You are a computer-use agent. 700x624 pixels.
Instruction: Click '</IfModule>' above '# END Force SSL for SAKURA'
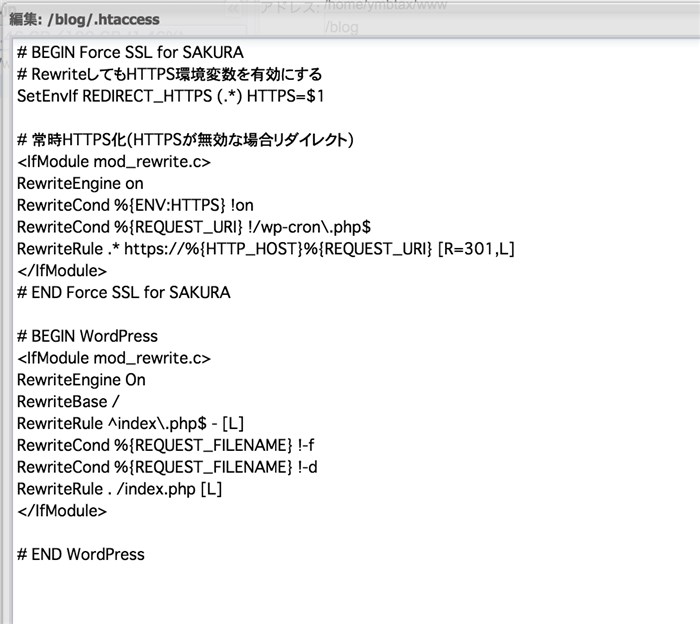click(62, 270)
